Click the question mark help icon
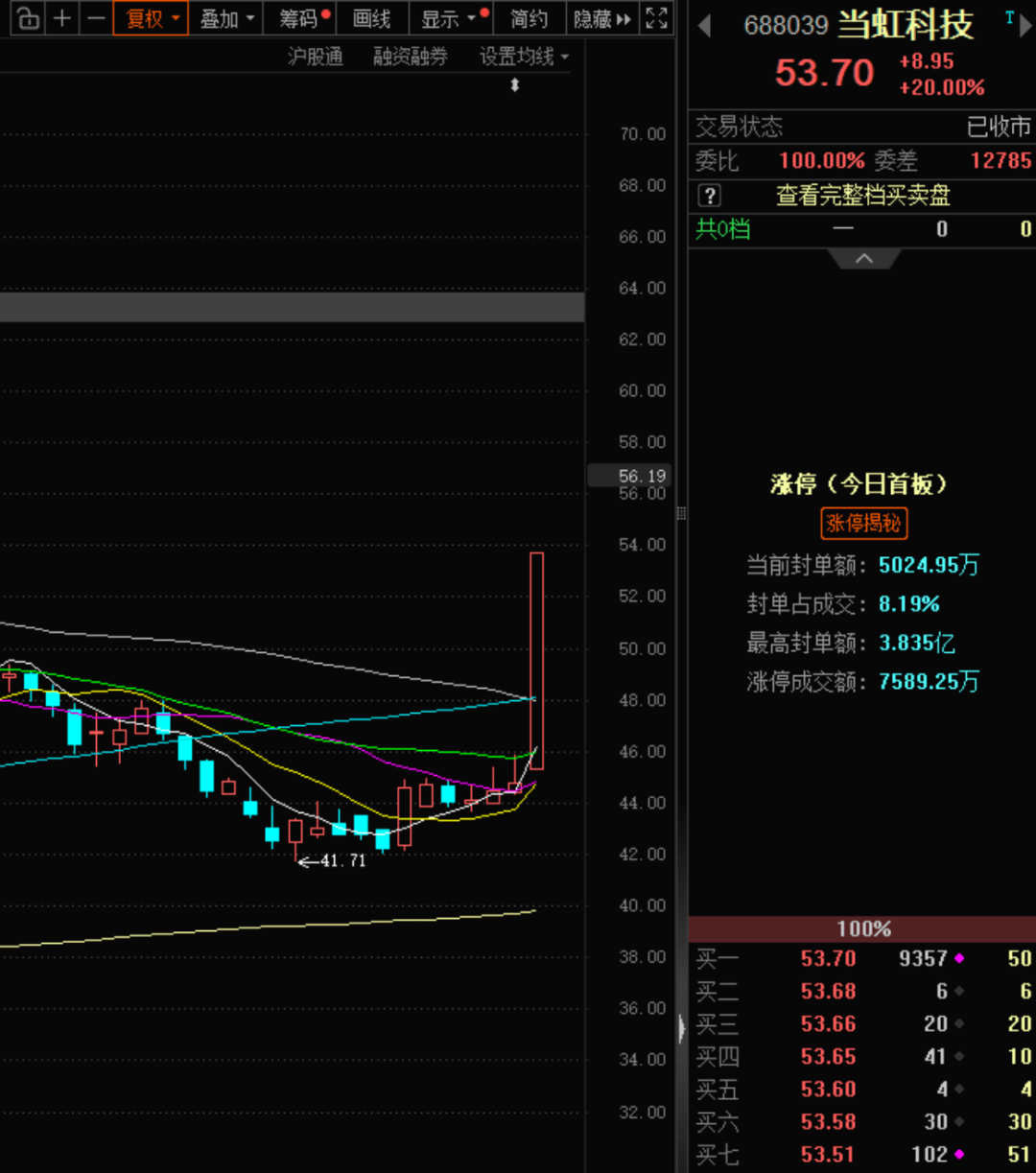The image size is (1036, 1173). [x=709, y=196]
